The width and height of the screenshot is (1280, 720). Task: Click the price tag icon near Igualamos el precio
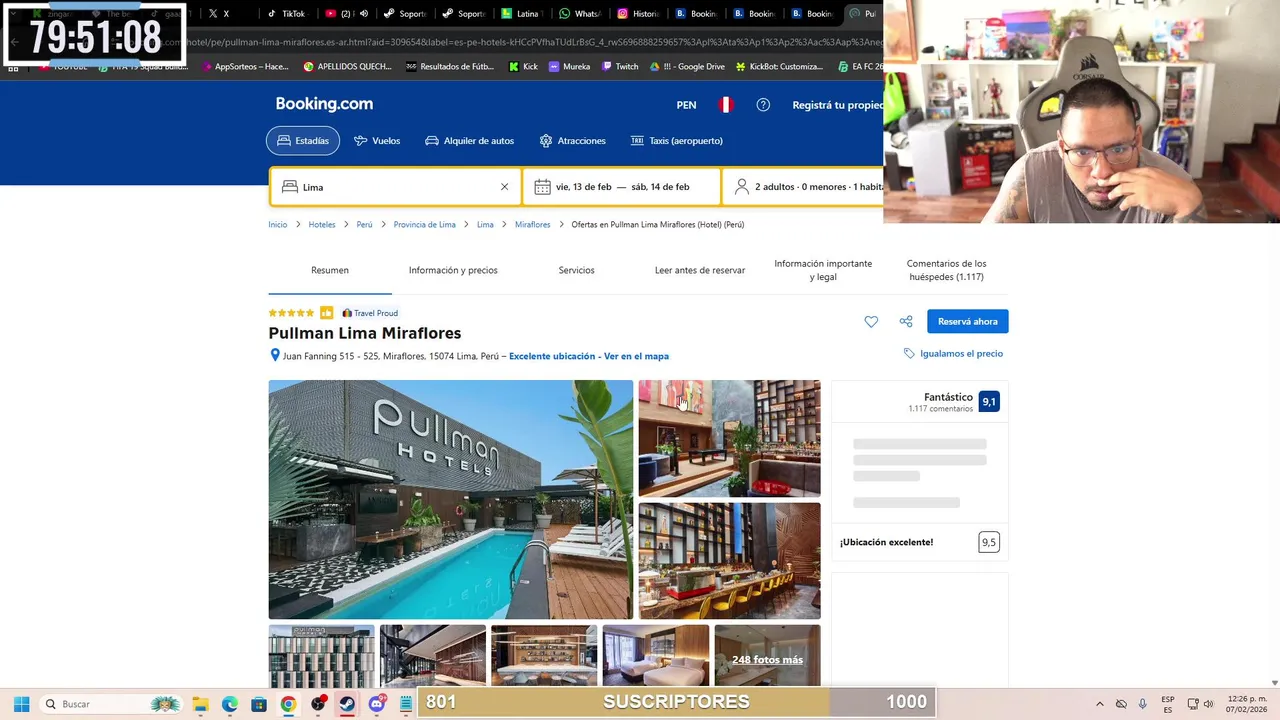coord(909,353)
